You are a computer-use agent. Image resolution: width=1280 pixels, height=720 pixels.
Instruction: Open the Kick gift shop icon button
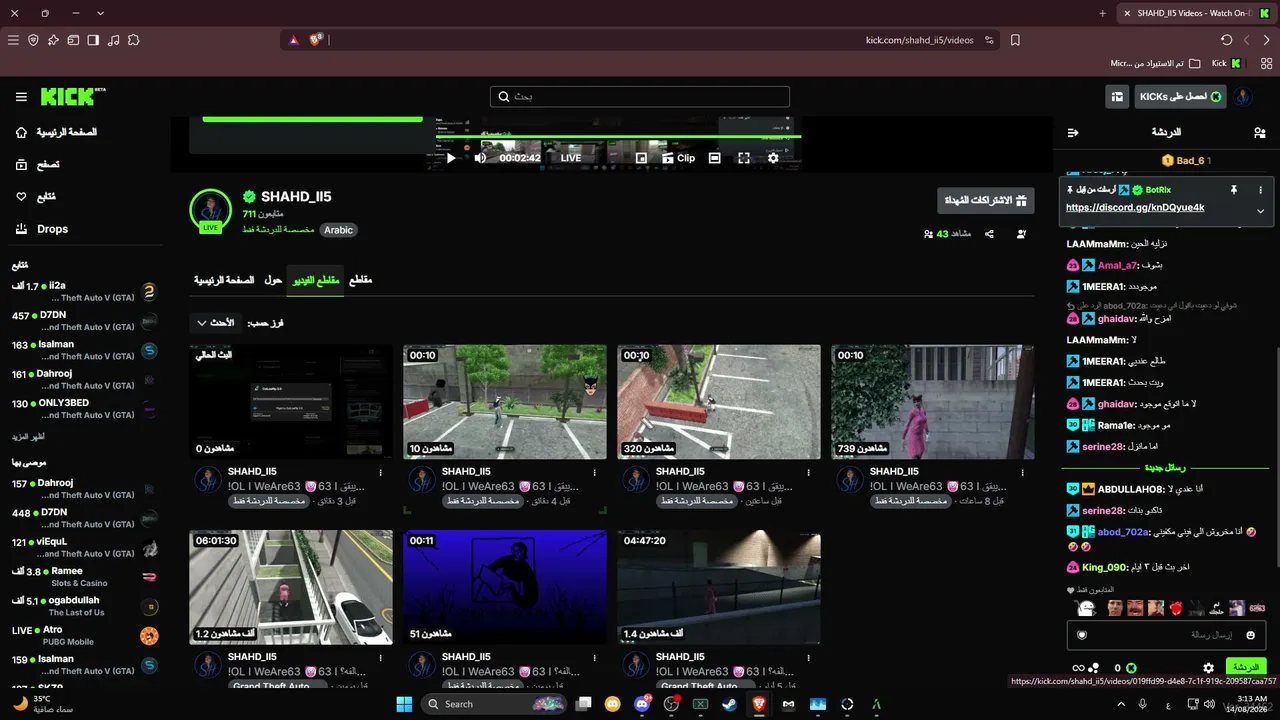tap(1117, 97)
